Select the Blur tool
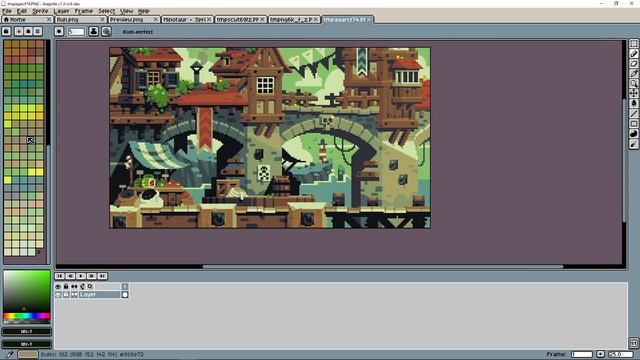Viewport: 640px width, 360px height. (633, 144)
